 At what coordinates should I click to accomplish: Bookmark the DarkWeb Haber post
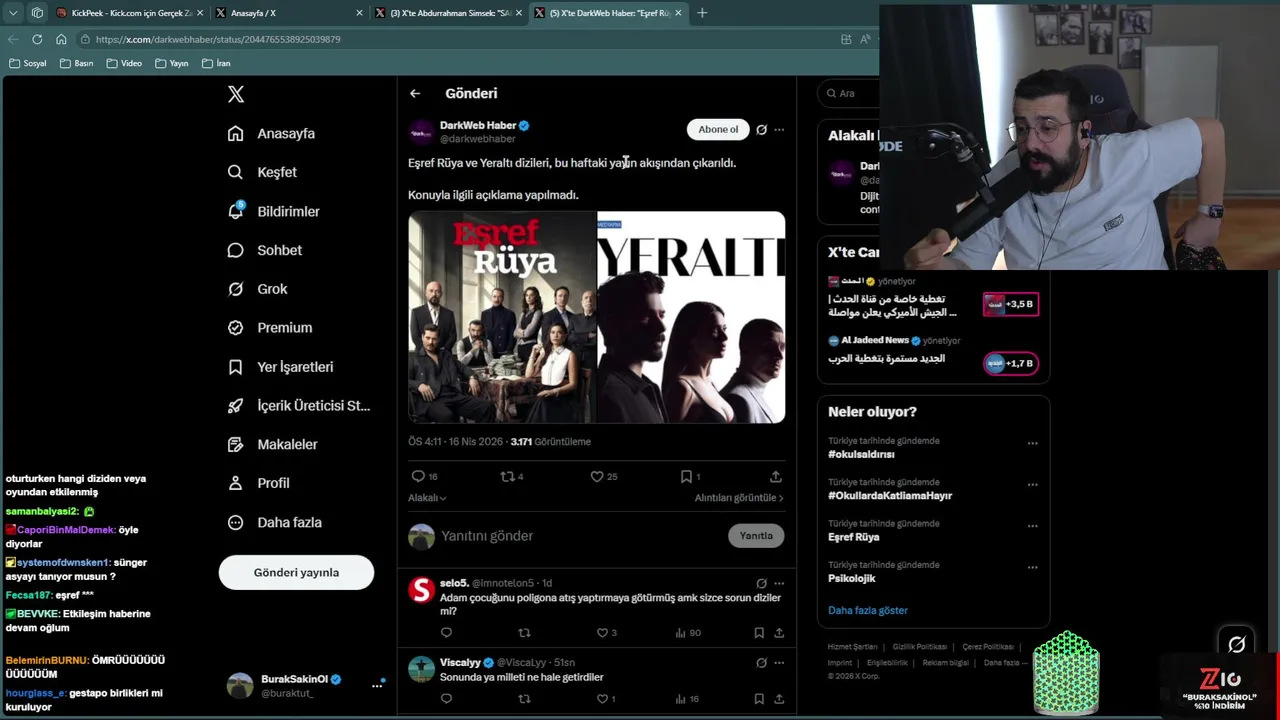point(686,476)
